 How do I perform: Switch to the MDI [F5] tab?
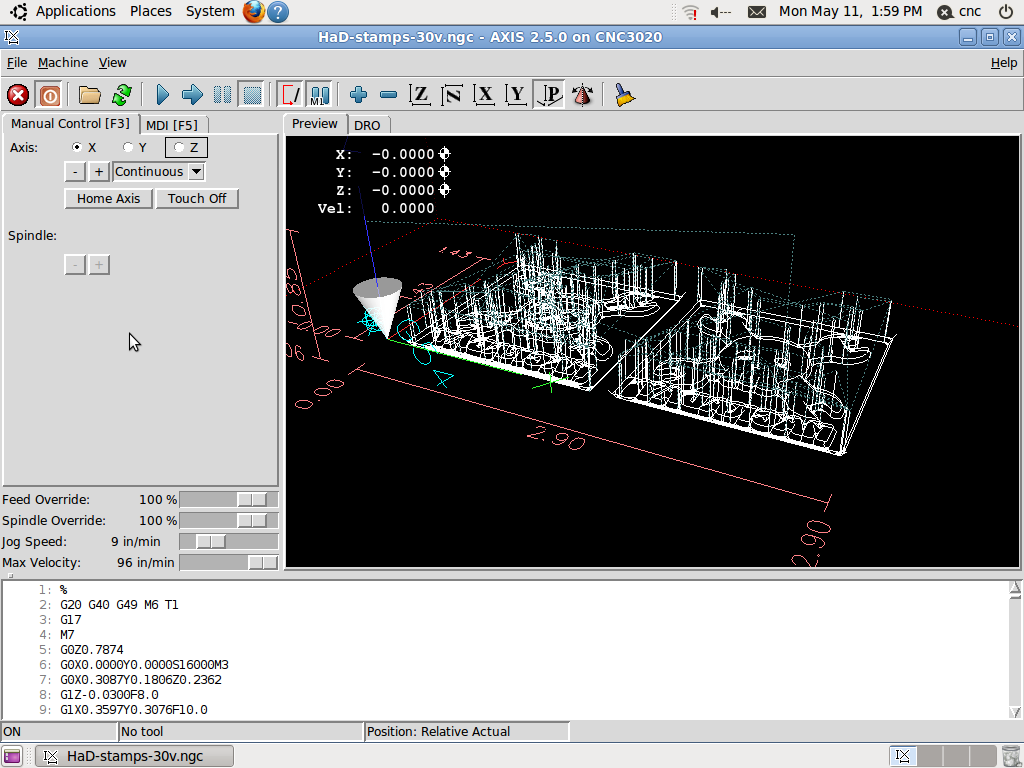point(171,125)
